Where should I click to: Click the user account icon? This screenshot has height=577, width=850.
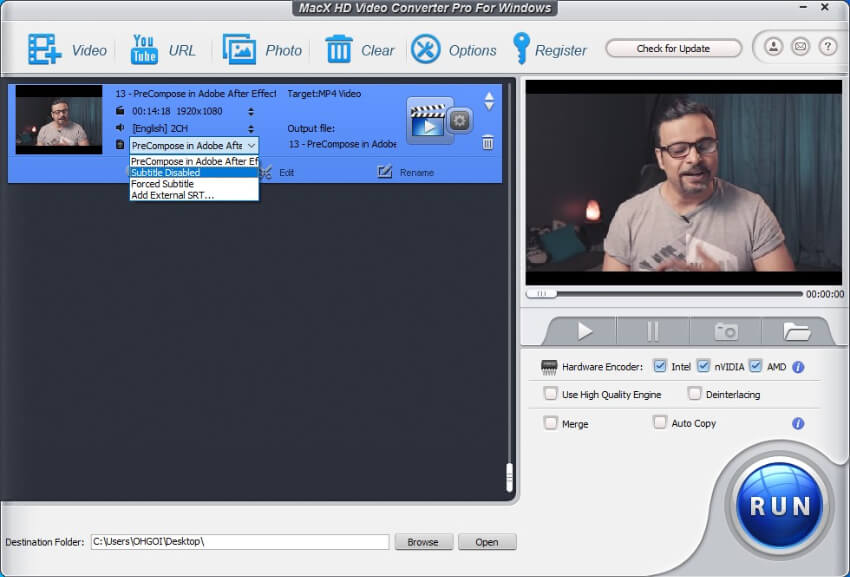[x=774, y=47]
